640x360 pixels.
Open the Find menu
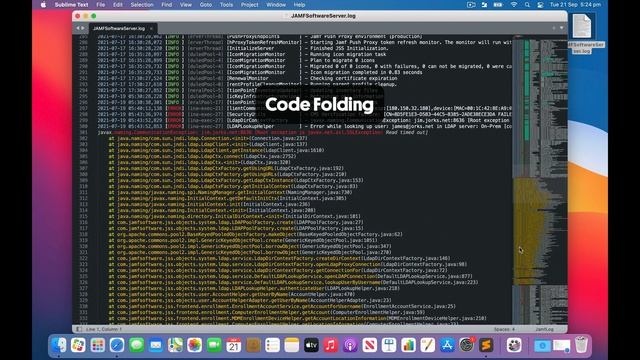[167, 5]
